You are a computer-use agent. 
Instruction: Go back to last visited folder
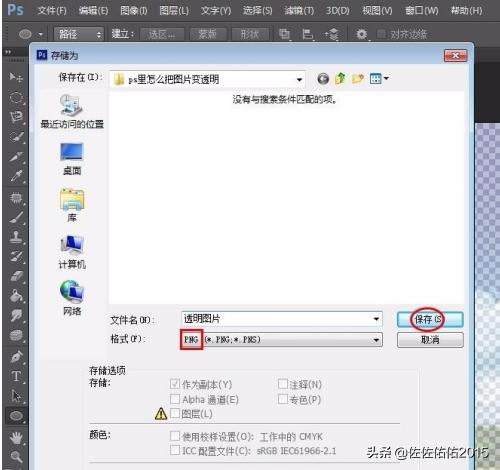click(x=323, y=79)
